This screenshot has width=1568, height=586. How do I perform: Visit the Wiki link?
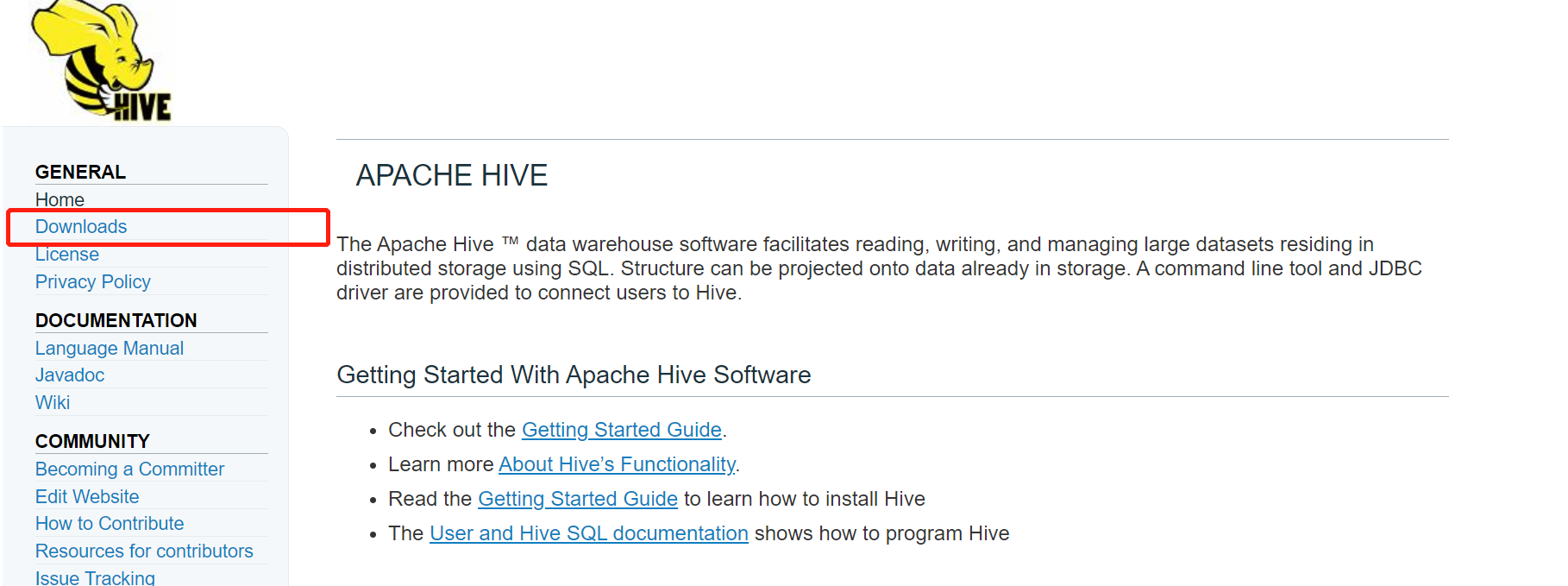point(53,403)
